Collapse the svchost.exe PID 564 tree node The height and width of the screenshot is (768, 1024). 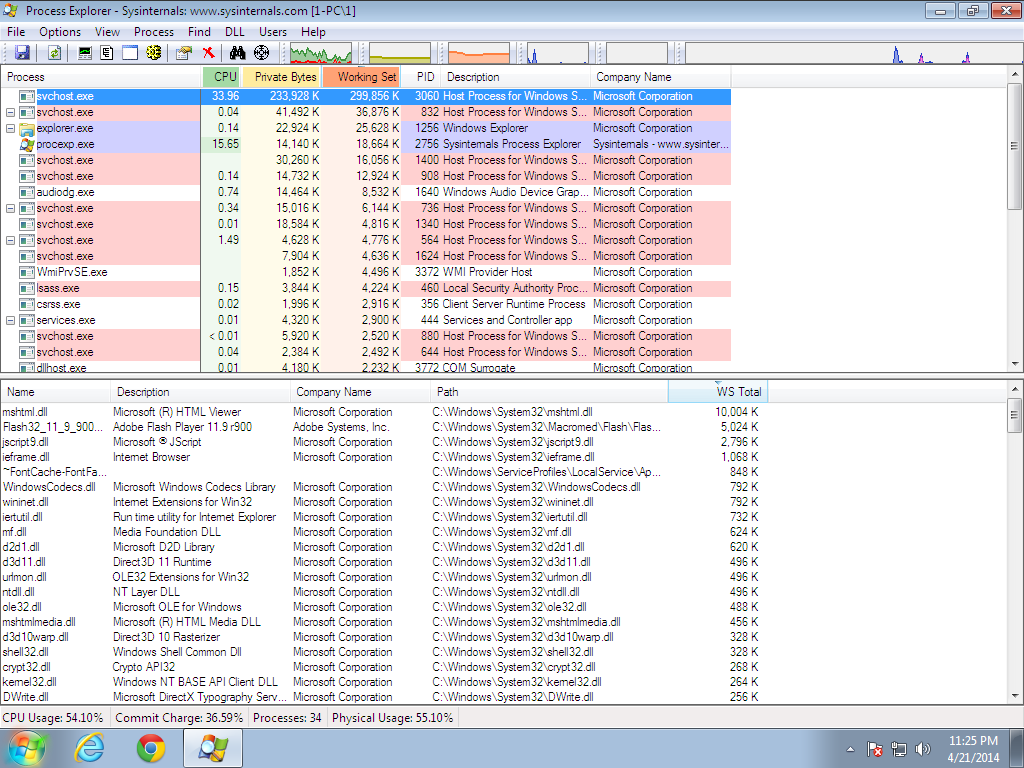pyautogui.click(x=10, y=240)
